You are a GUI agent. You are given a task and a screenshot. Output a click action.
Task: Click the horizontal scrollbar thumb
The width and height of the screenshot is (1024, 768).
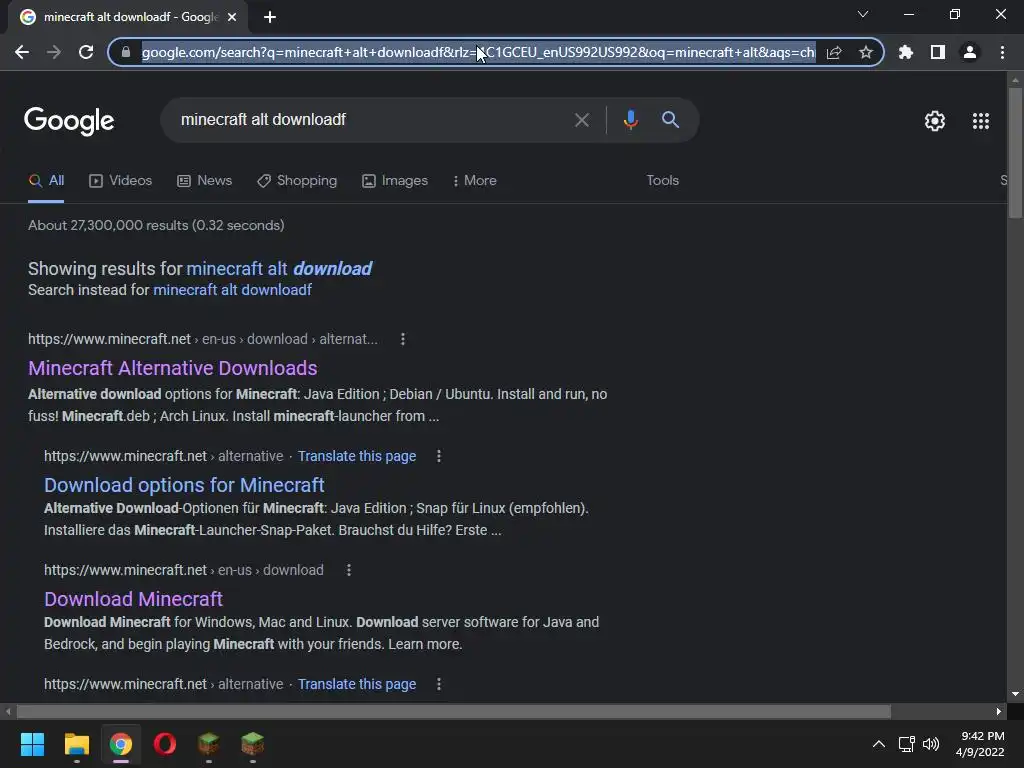click(x=454, y=711)
